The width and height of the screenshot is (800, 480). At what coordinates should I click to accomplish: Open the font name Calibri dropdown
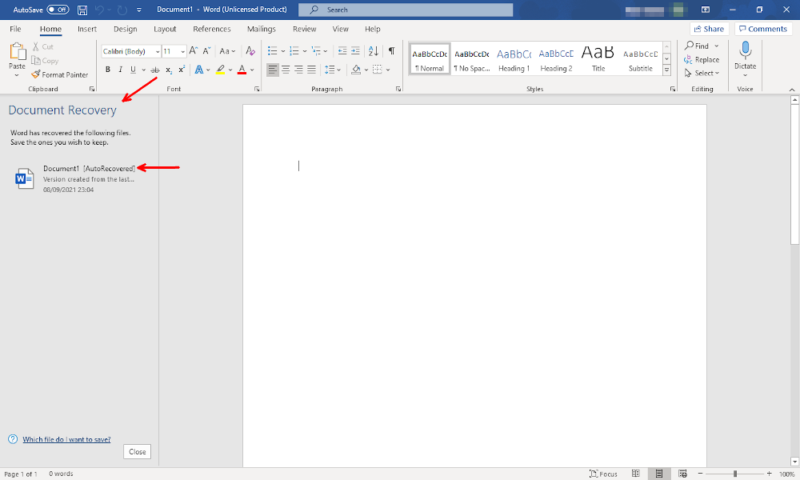[x=157, y=52]
